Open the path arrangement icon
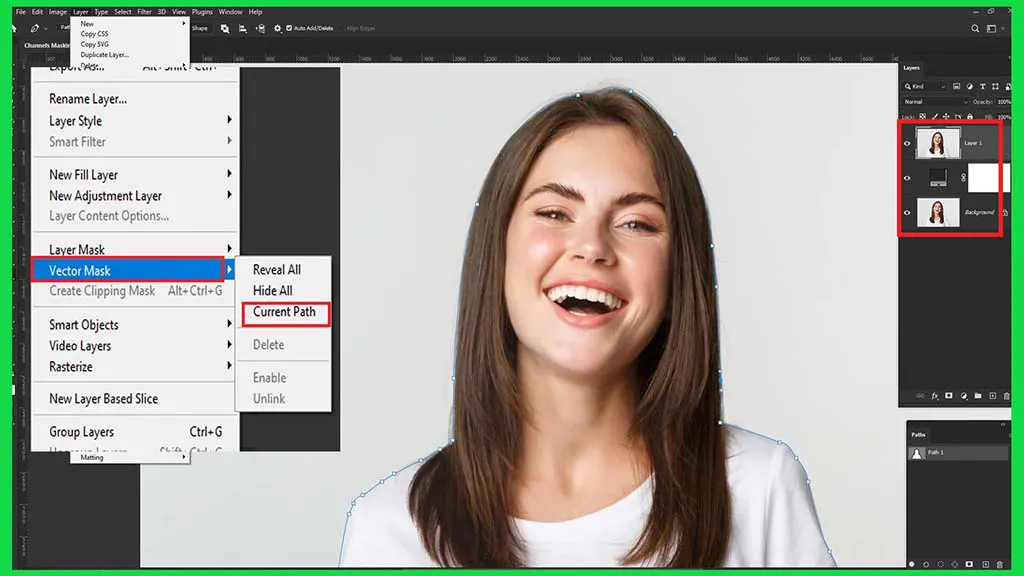Image resolution: width=1024 pixels, height=576 pixels. [x=260, y=29]
